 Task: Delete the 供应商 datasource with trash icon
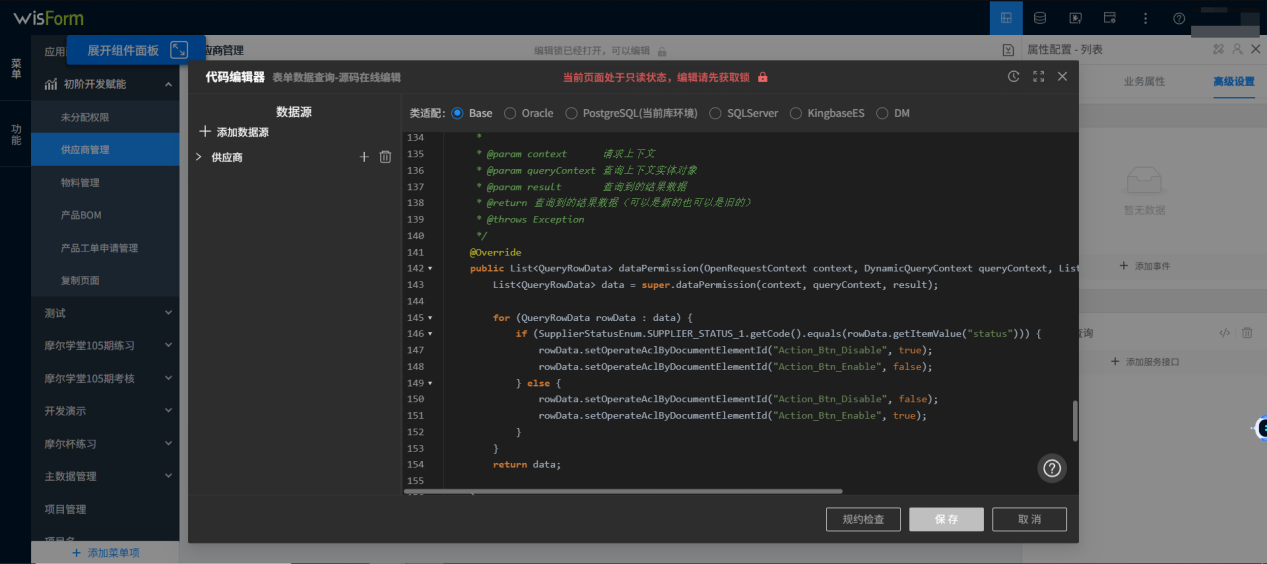pyautogui.click(x=385, y=157)
